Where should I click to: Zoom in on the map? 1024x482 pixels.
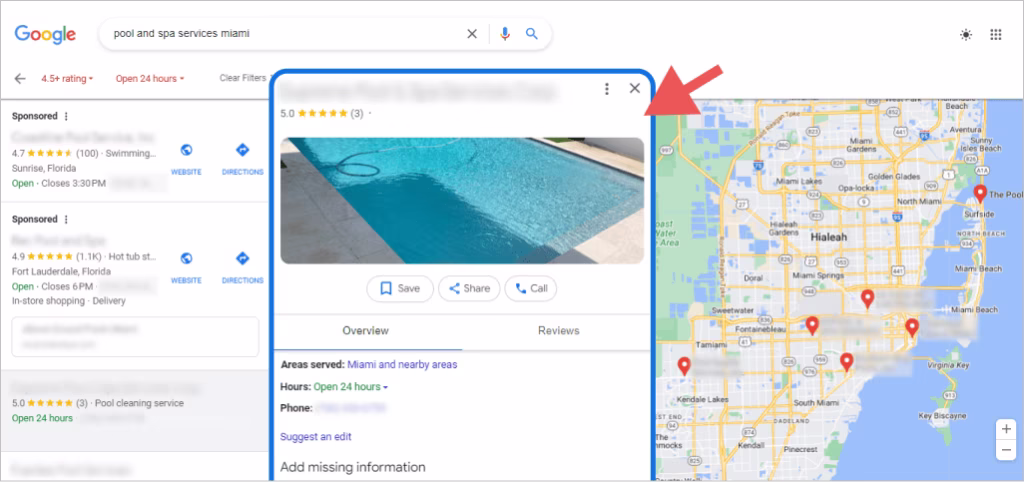point(1006,429)
